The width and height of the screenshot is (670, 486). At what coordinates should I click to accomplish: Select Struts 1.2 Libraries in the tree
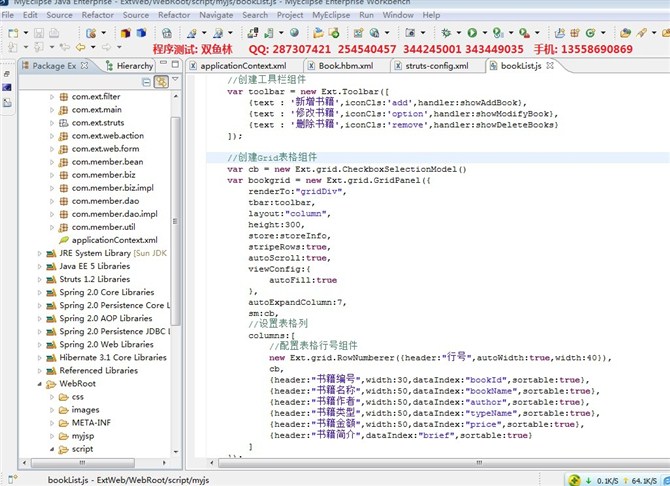pos(94,279)
